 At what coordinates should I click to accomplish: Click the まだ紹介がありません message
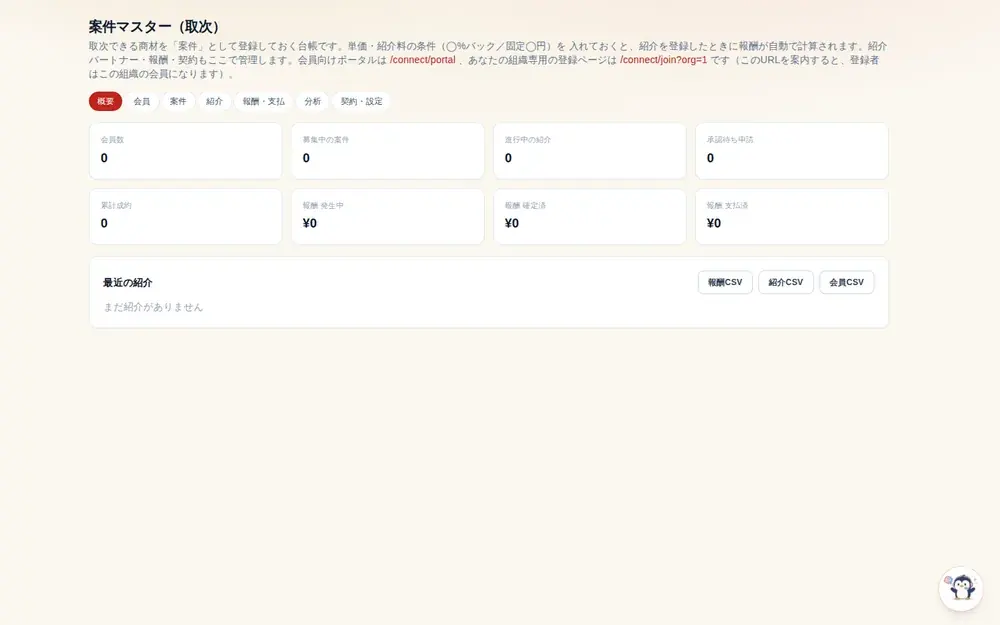tap(153, 307)
